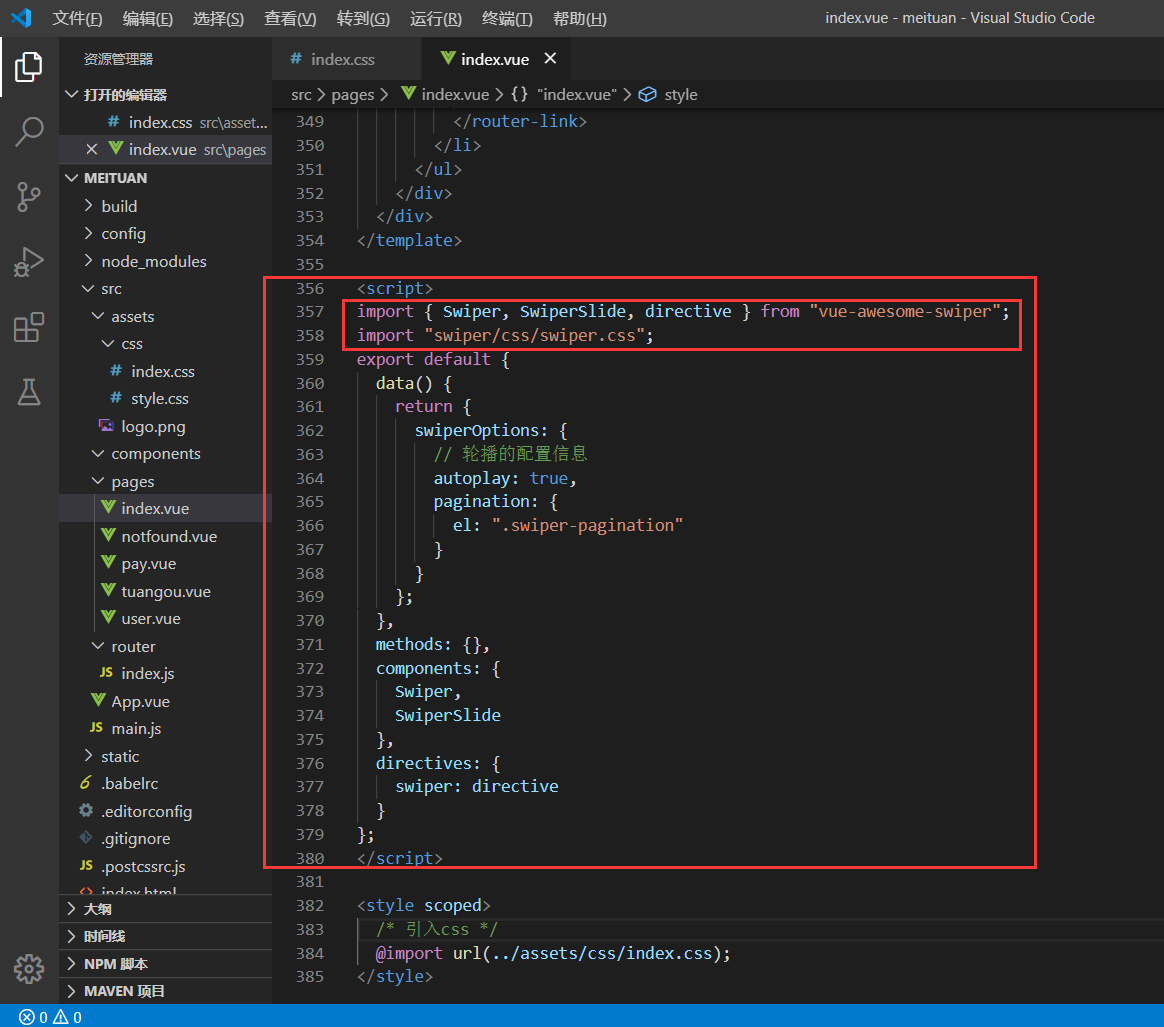Image resolution: width=1164 pixels, height=1027 pixels.
Task: Open tuangou.vue in the file tree
Action: point(166,591)
